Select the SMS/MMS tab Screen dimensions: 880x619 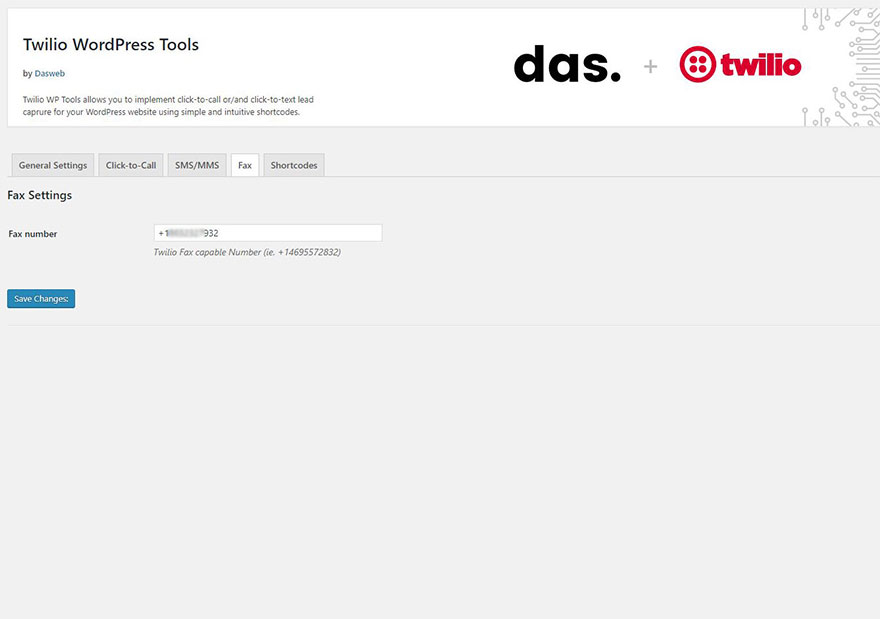(x=197, y=165)
